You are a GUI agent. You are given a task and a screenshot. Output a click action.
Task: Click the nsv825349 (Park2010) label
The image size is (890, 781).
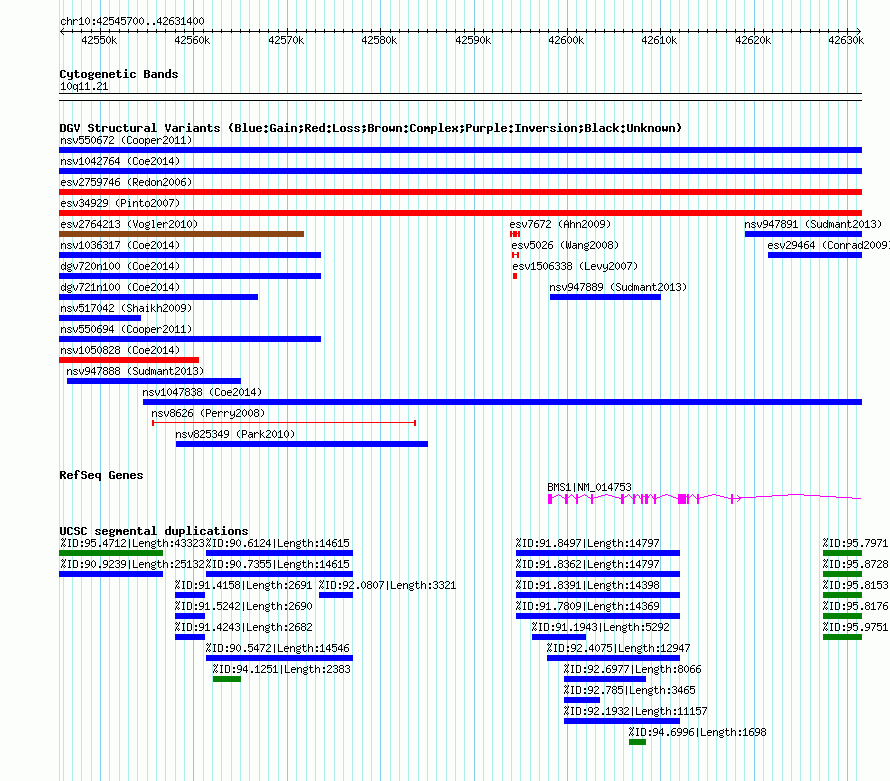(236, 434)
